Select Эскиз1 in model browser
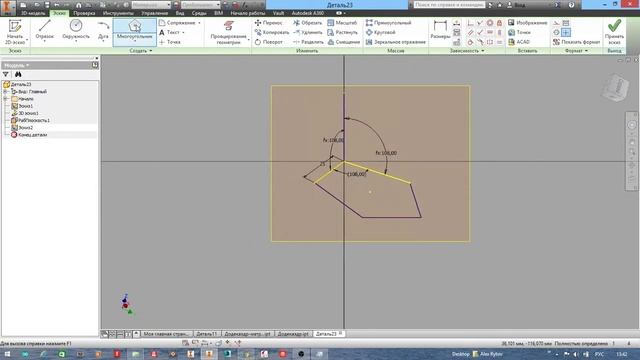640x360 pixels. 22,106
